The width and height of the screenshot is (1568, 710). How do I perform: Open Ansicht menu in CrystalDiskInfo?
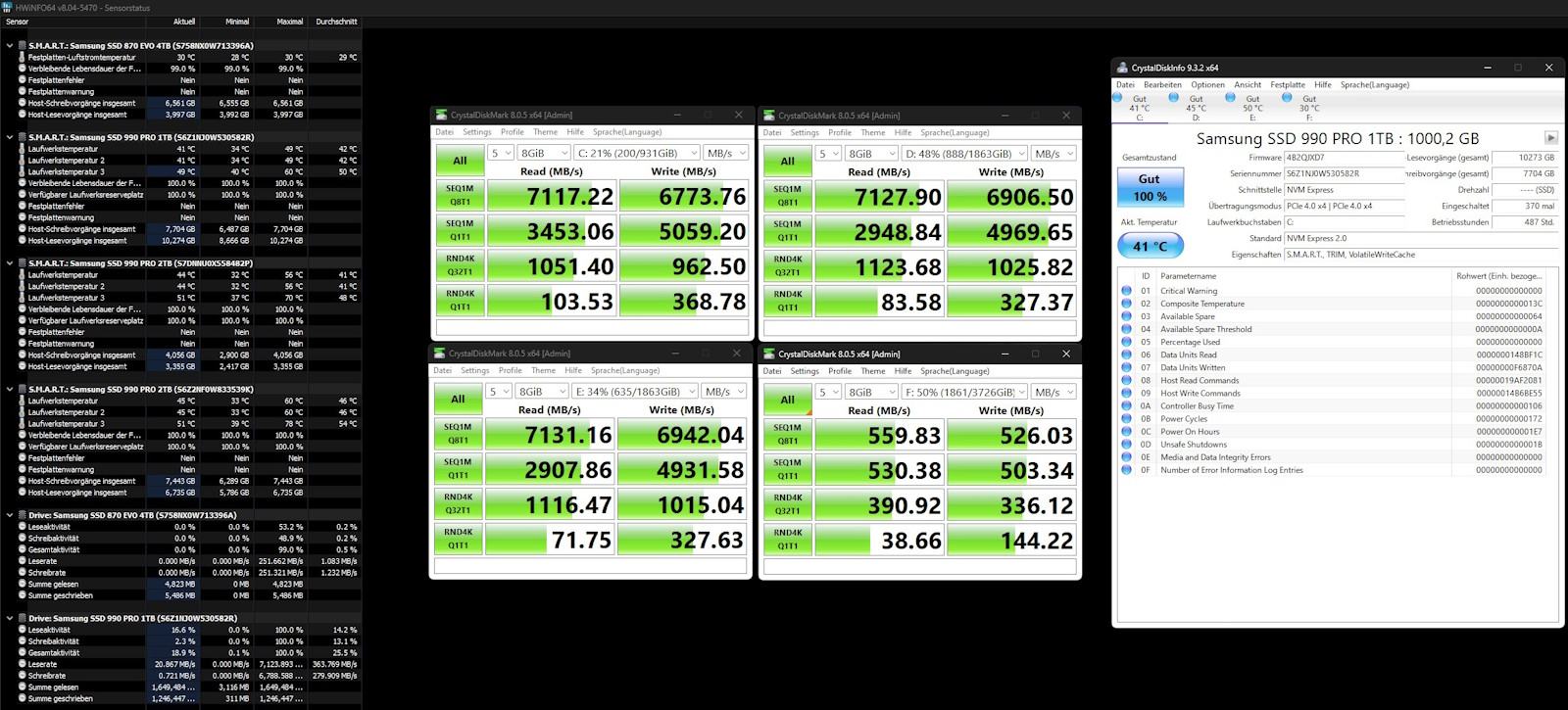tap(1248, 84)
